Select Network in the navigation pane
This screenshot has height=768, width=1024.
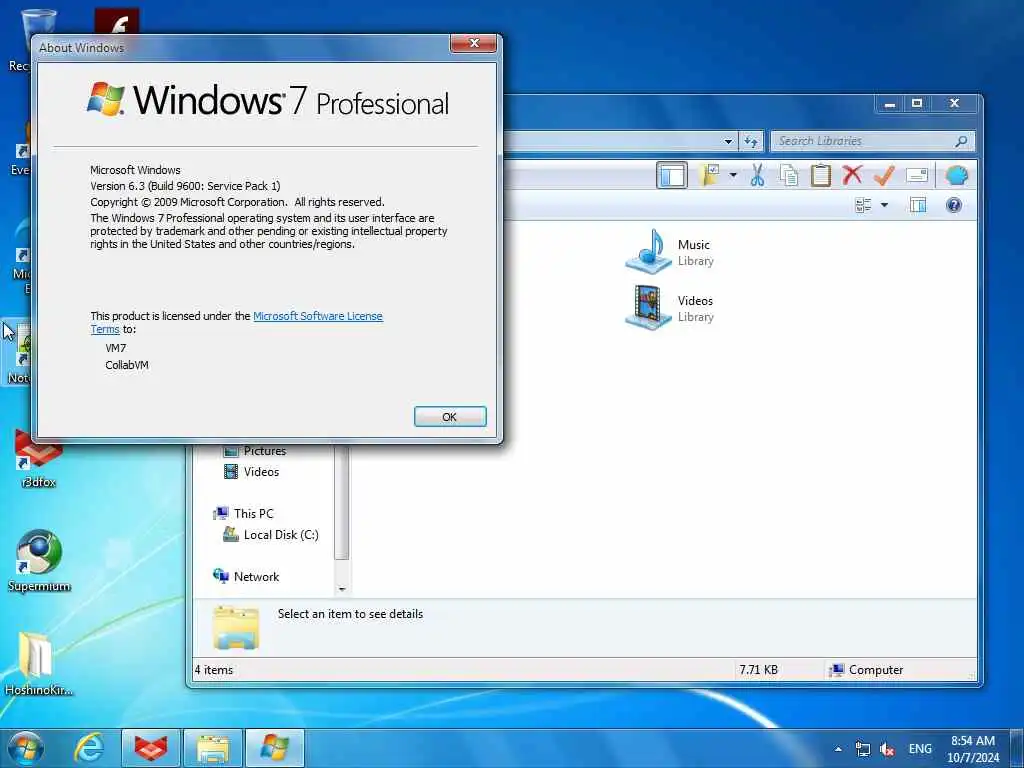point(246,576)
